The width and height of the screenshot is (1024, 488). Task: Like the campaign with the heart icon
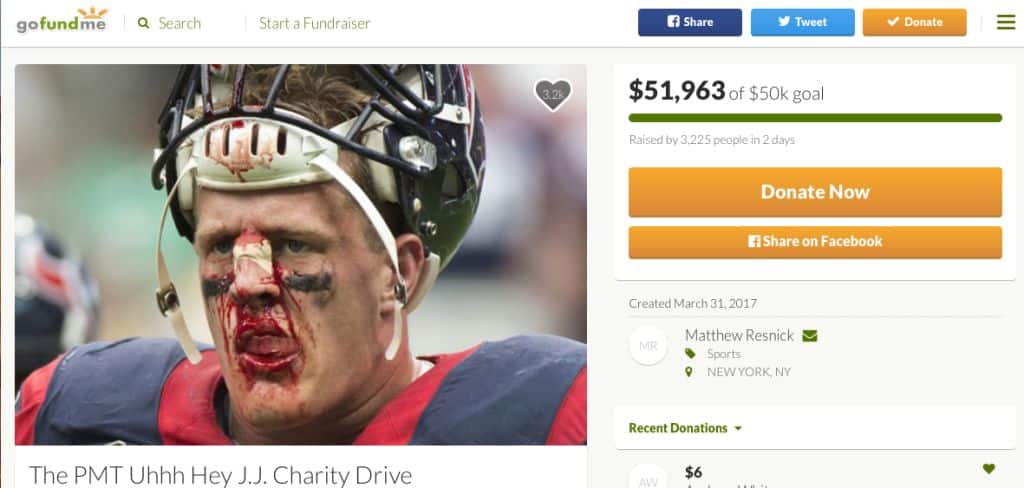click(553, 95)
